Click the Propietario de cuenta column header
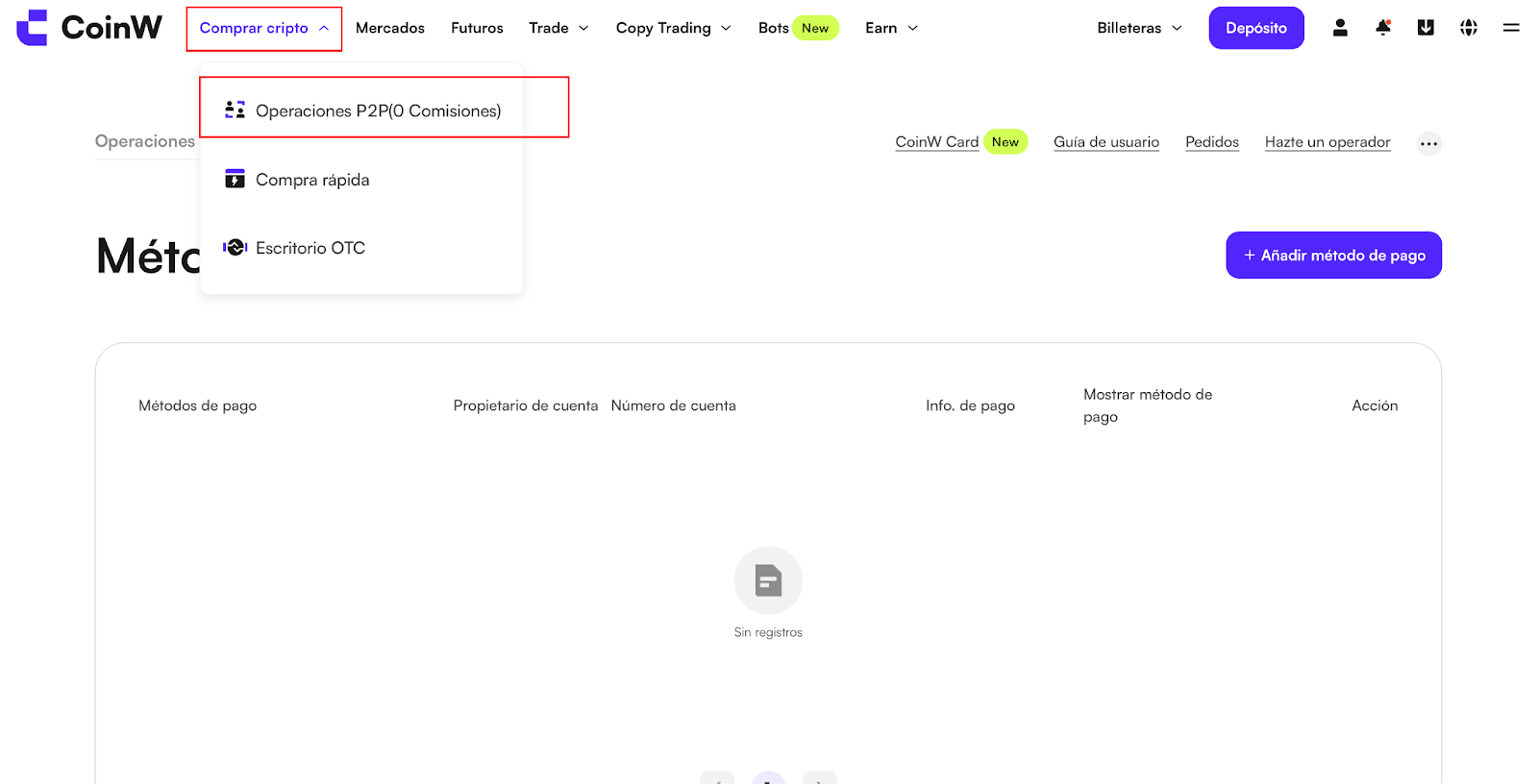Image resolution: width=1538 pixels, height=784 pixels. (x=526, y=405)
